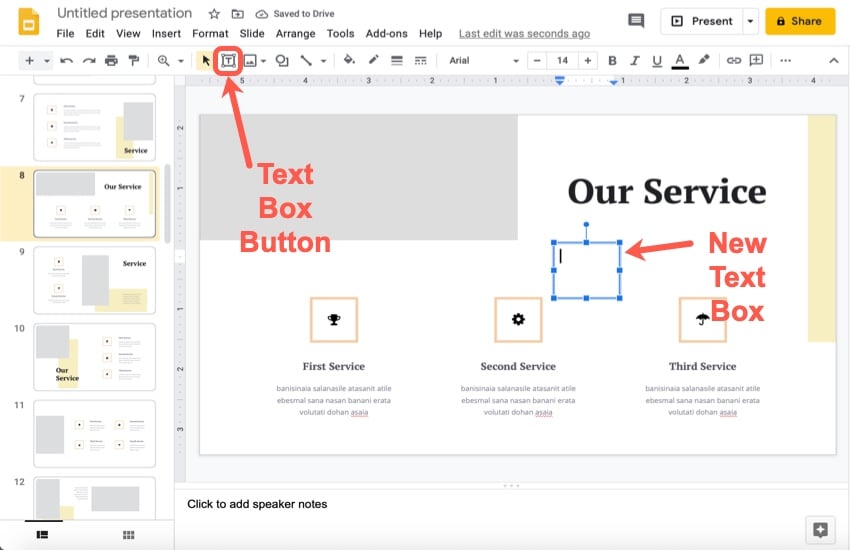Star the Untitled presentation
The height and width of the screenshot is (550, 850).
click(x=214, y=14)
